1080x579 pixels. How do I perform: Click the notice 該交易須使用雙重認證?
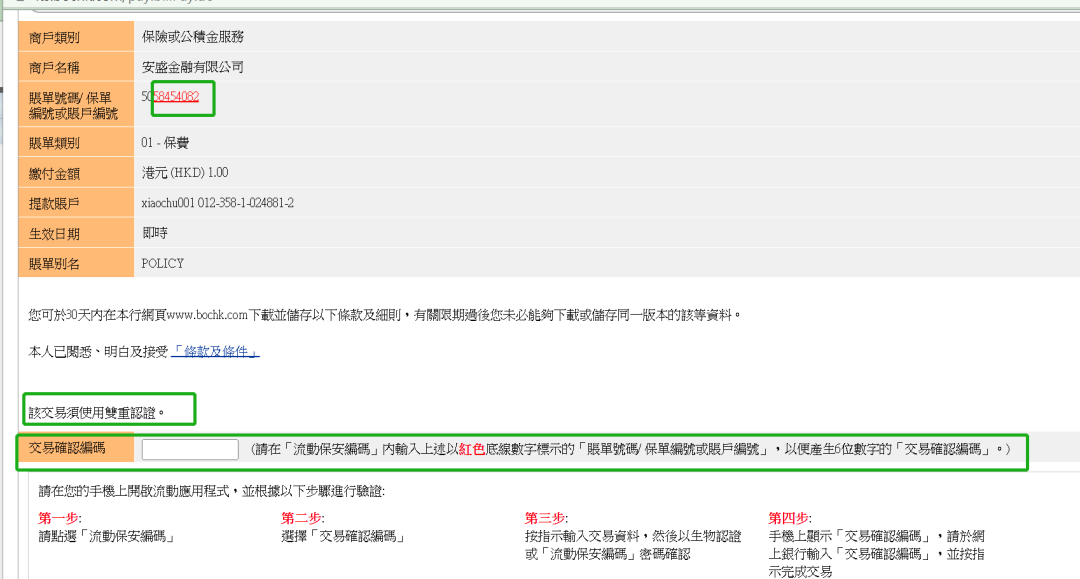tap(96, 412)
